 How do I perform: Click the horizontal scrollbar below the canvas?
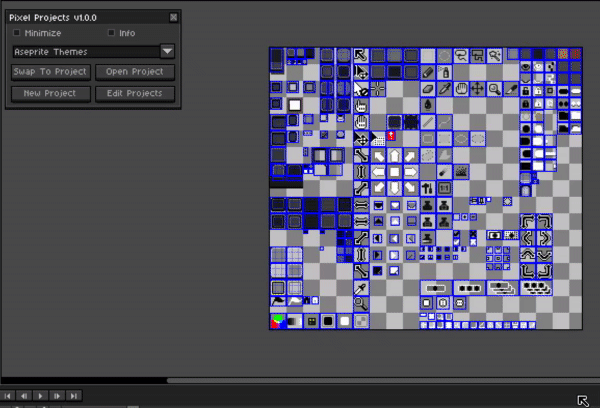click(x=383, y=381)
